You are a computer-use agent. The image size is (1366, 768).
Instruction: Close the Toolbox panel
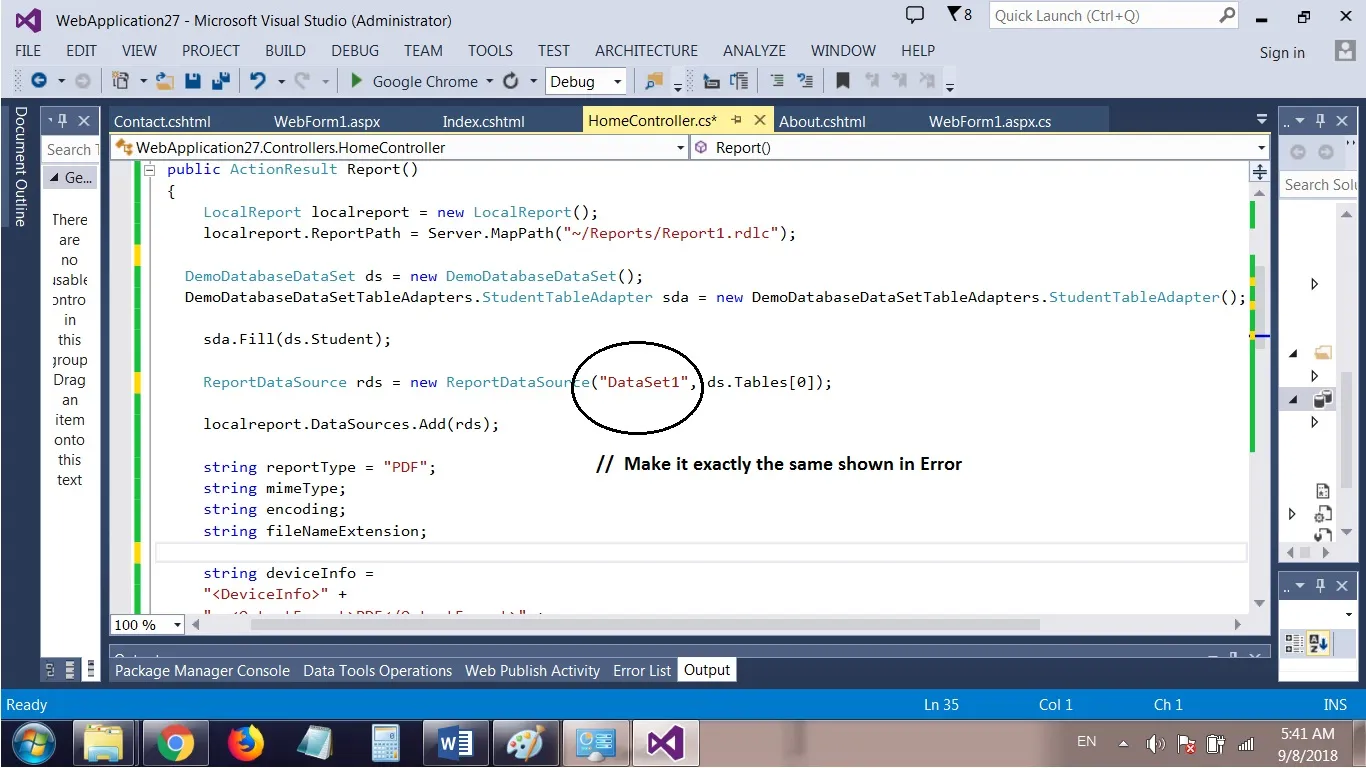pyautogui.click(x=84, y=120)
